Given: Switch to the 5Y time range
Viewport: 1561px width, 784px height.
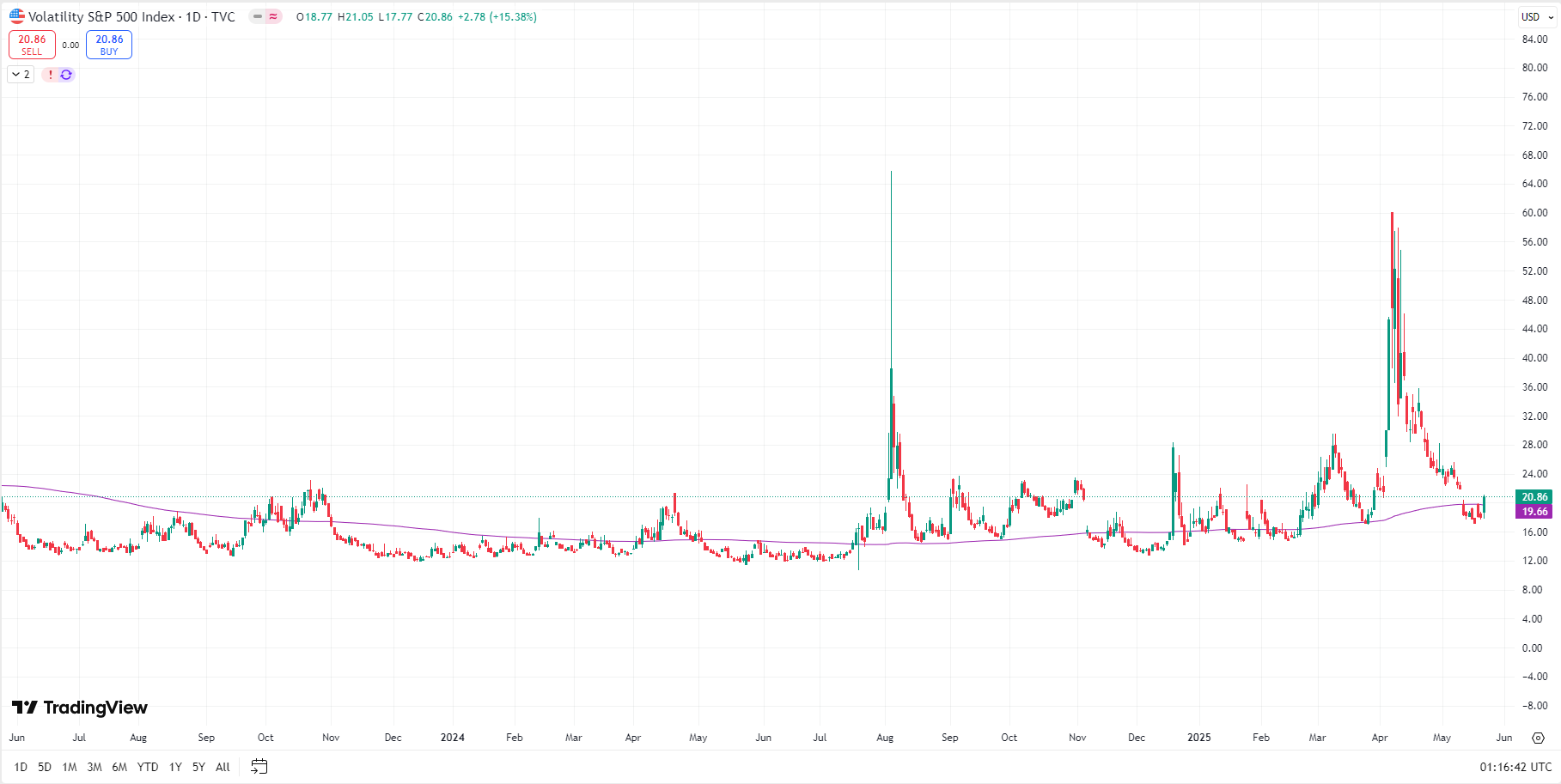Looking at the screenshot, I should click(x=198, y=767).
